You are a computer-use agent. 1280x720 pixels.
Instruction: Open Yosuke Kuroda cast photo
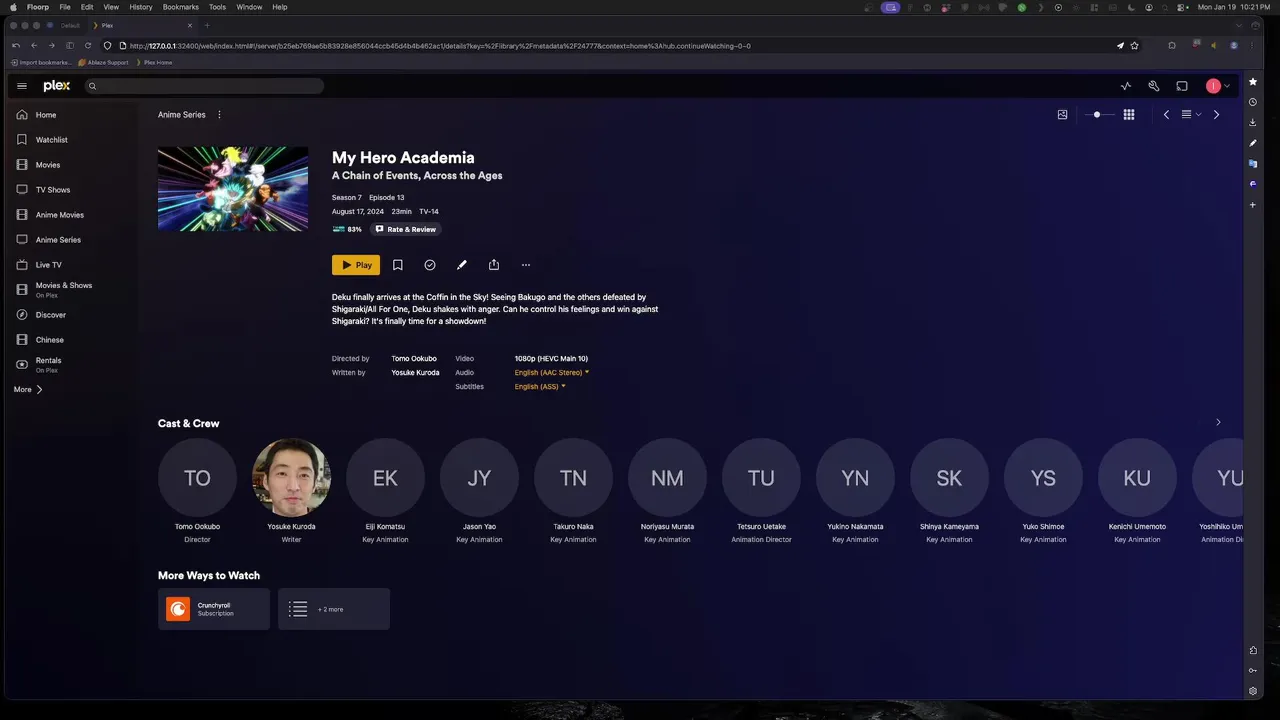(x=291, y=478)
